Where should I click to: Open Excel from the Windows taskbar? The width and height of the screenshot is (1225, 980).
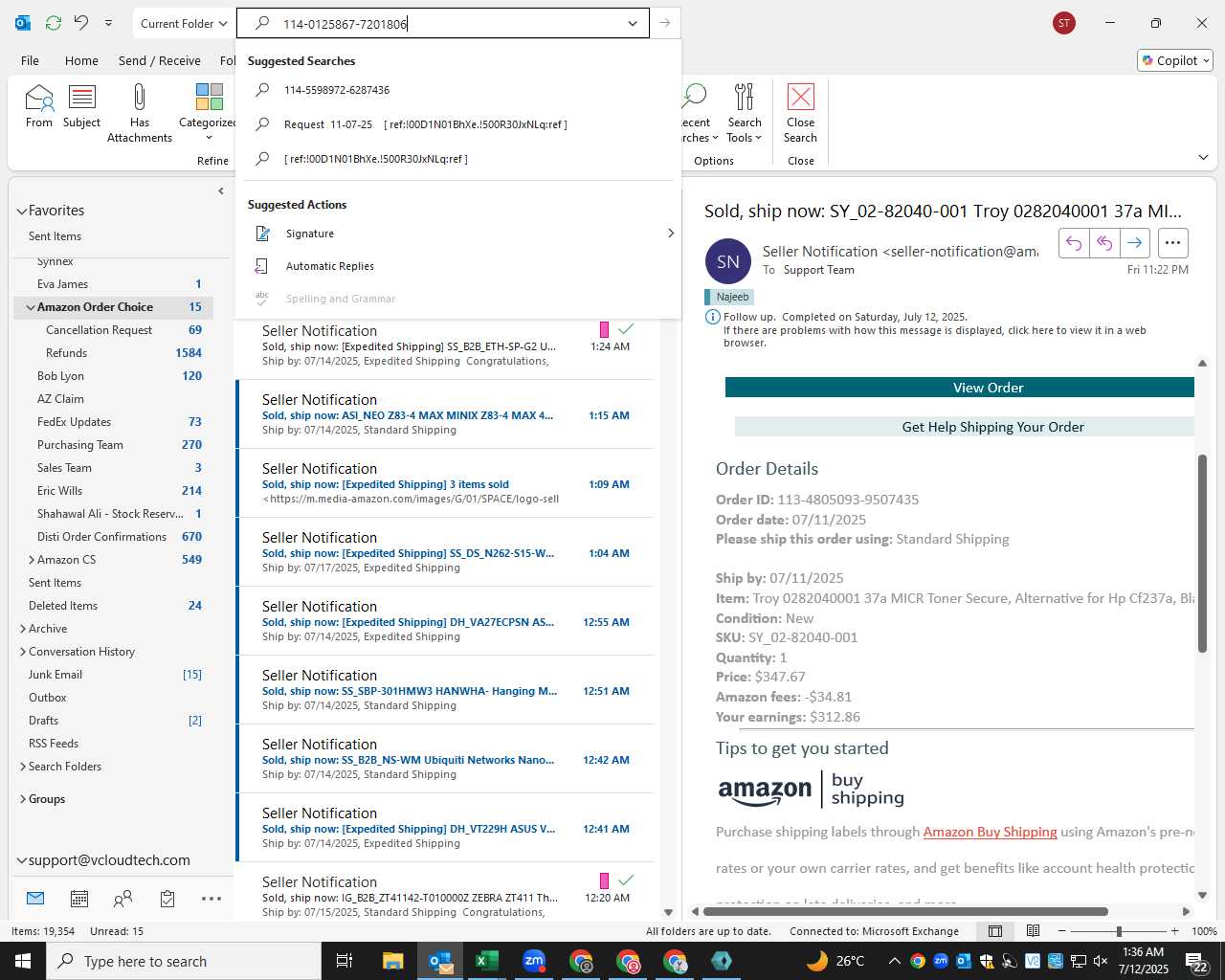coord(486,961)
